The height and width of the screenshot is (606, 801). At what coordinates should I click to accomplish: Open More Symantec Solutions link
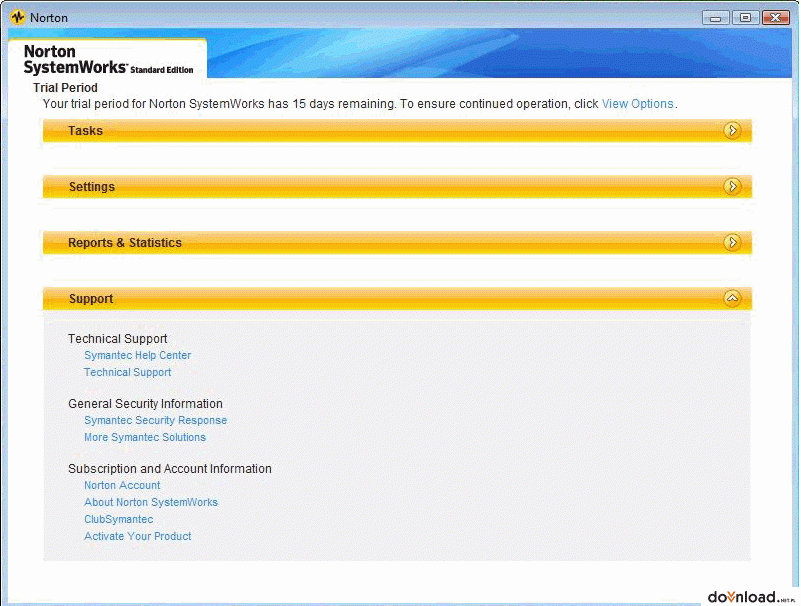coord(145,437)
